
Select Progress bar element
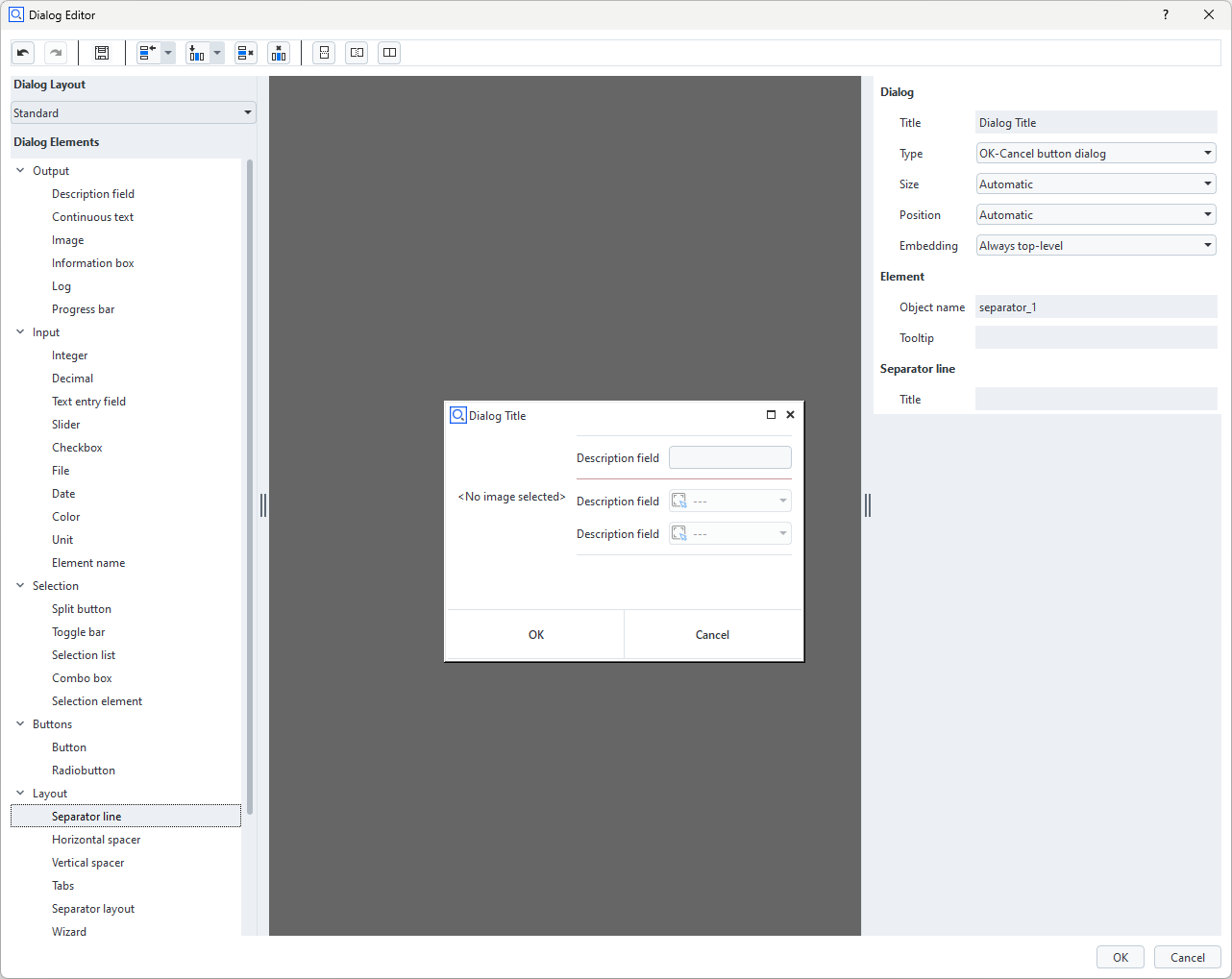pyautogui.click(x=83, y=308)
